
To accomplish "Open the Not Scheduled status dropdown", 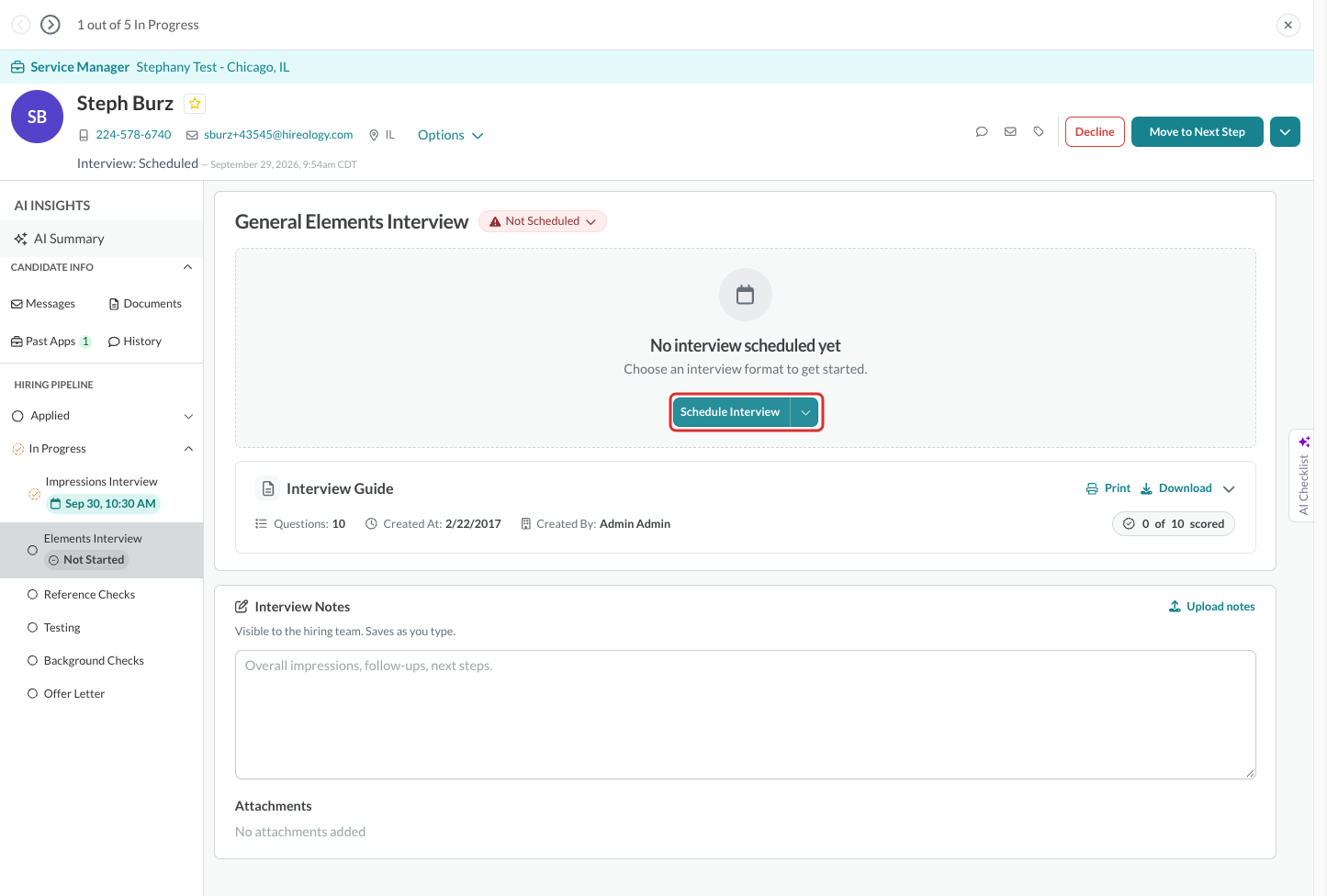I will (x=543, y=221).
